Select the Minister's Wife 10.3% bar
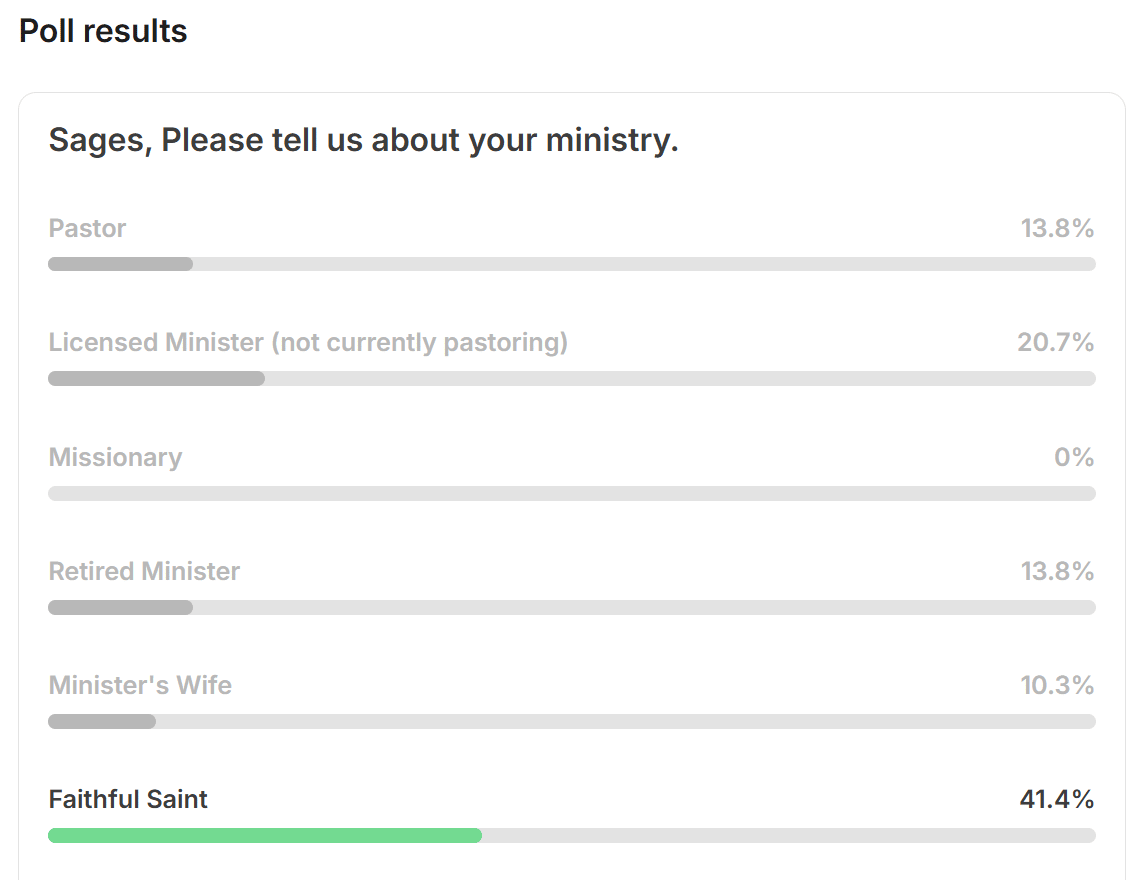This screenshot has width=1138, height=880. coord(572,721)
